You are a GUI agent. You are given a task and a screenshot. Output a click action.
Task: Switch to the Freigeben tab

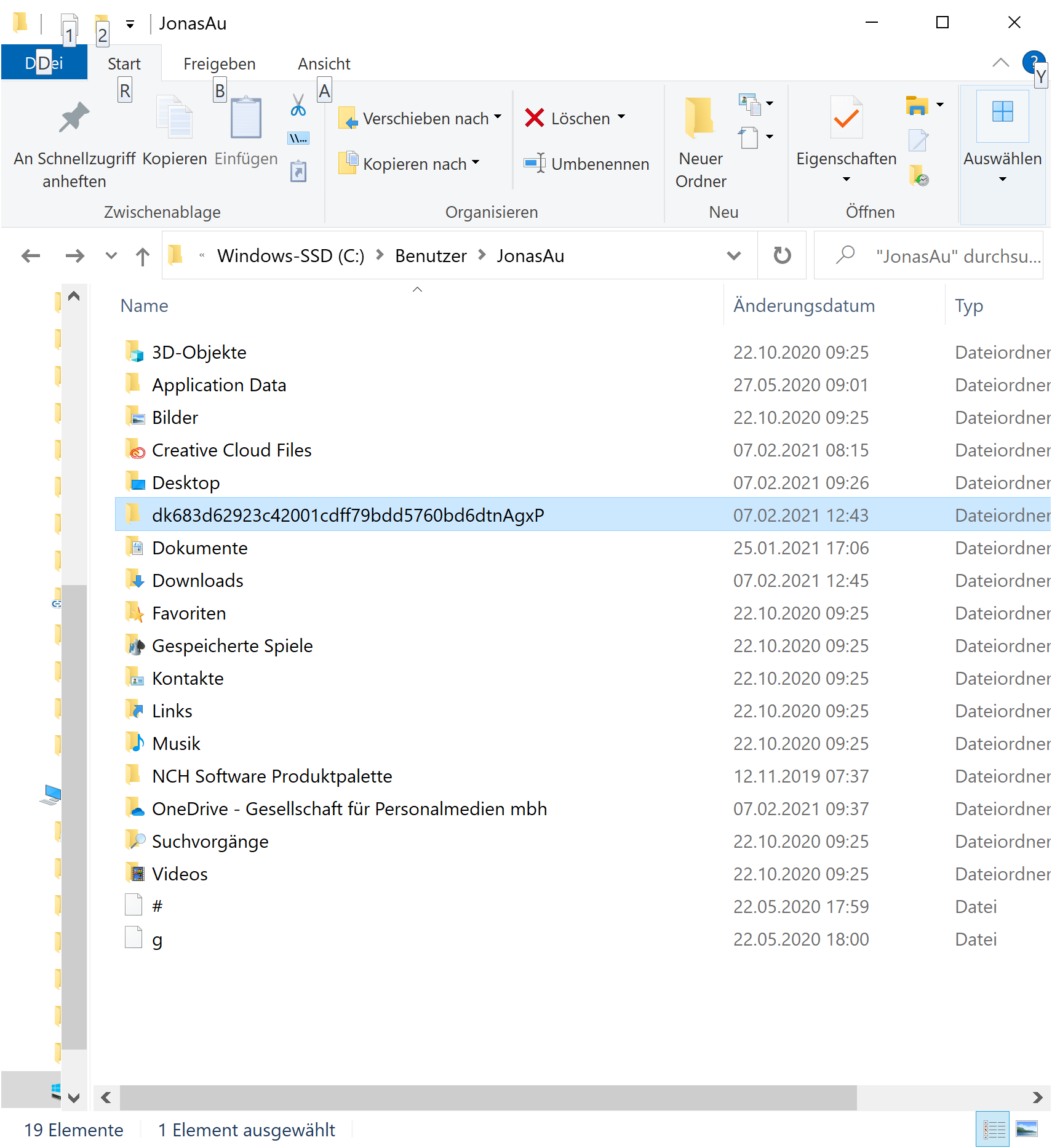pos(219,63)
